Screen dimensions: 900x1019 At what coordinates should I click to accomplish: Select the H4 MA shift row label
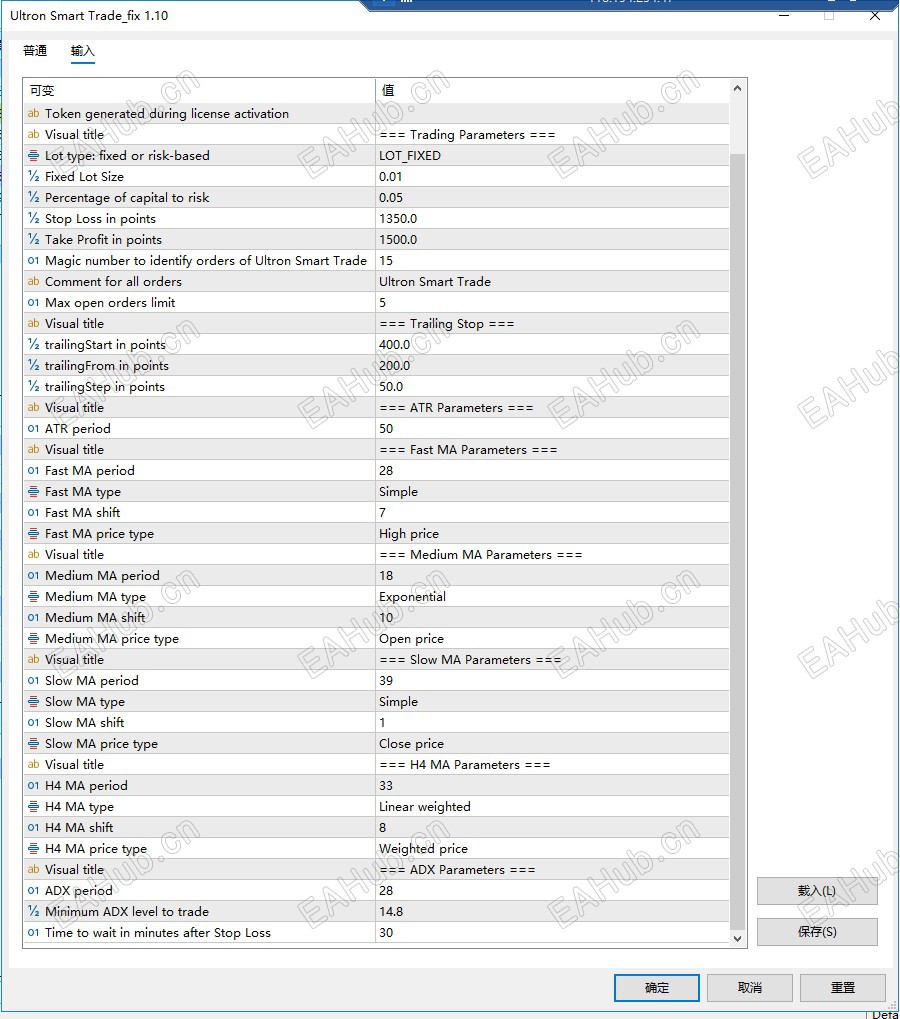tap(79, 828)
